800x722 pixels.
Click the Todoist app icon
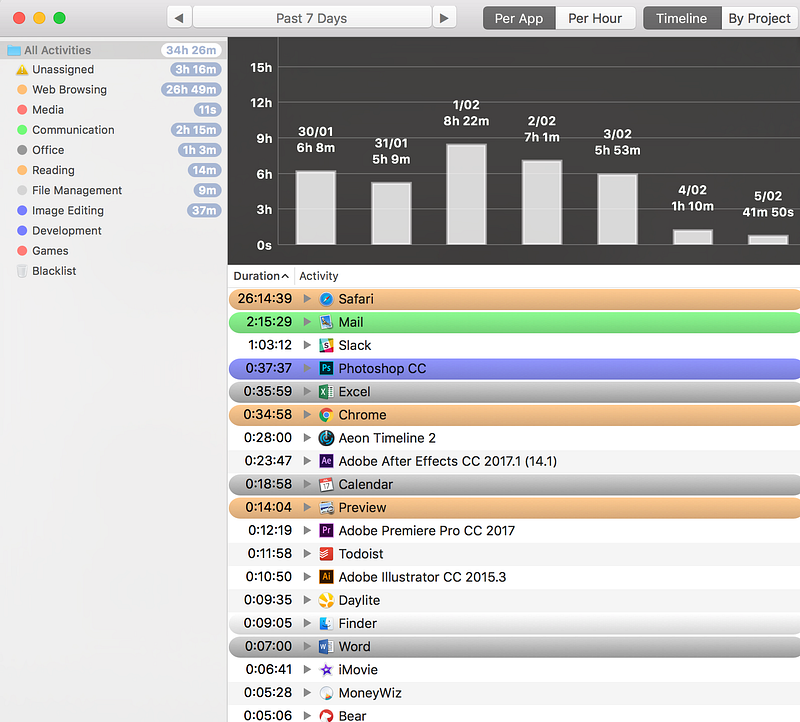(326, 554)
